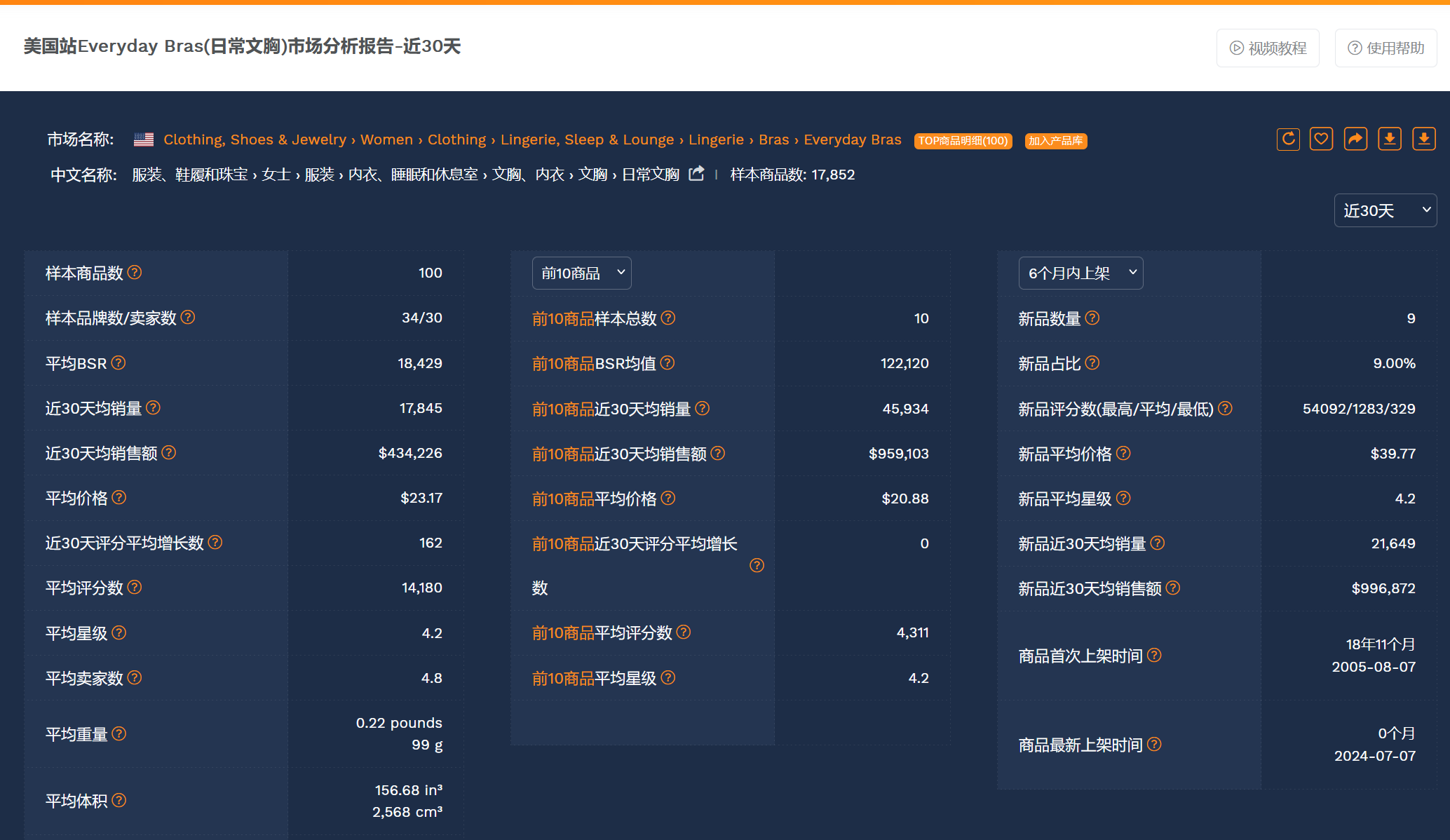The height and width of the screenshot is (840, 1450).
Task: Click the heart favorite icon
Action: (1322, 139)
